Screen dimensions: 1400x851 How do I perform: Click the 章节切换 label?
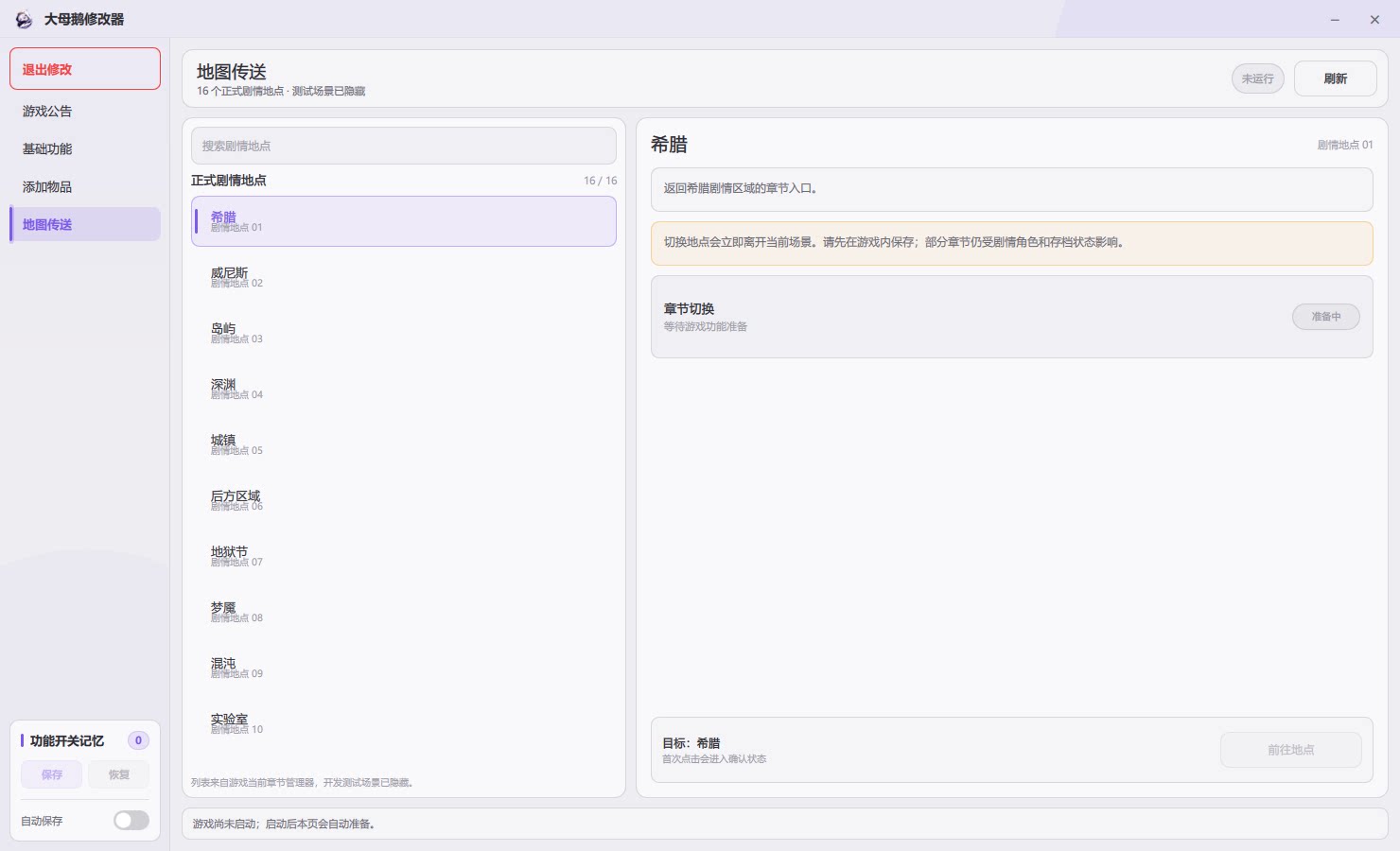pyautogui.click(x=689, y=309)
